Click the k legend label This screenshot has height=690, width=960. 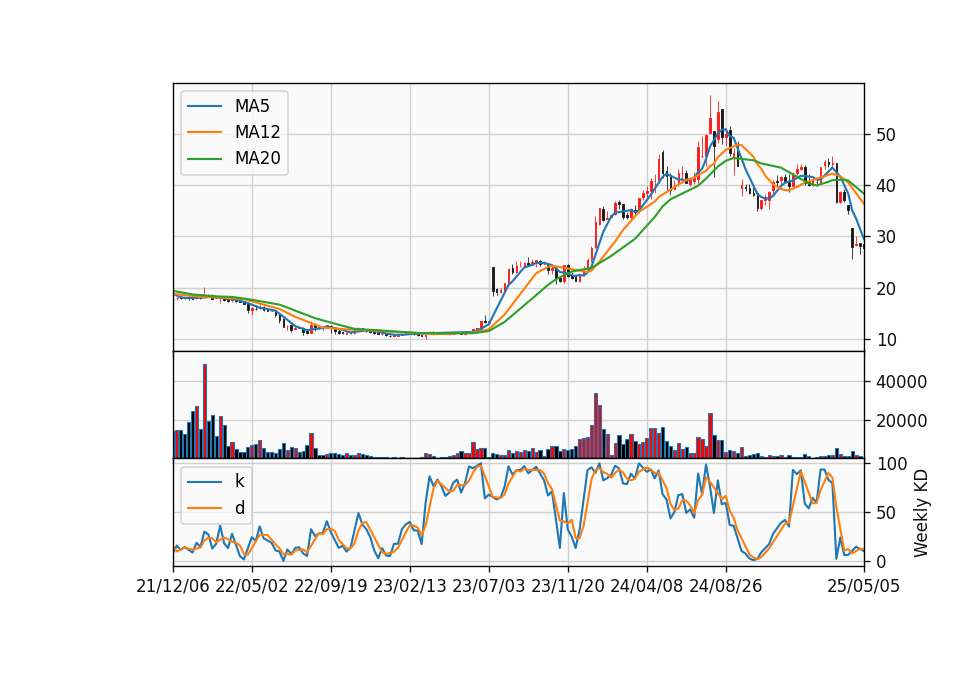[239, 481]
